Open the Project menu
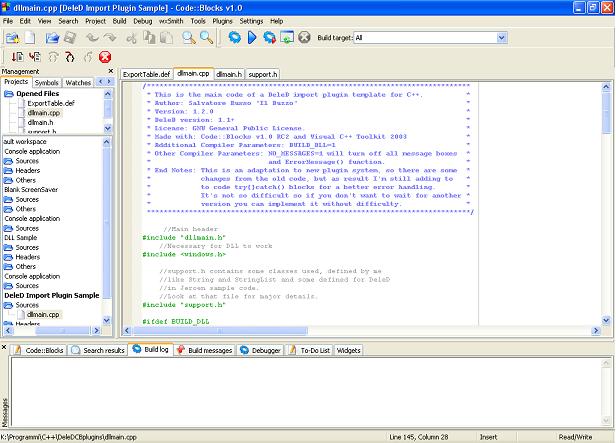616x443 pixels. click(95, 21)
